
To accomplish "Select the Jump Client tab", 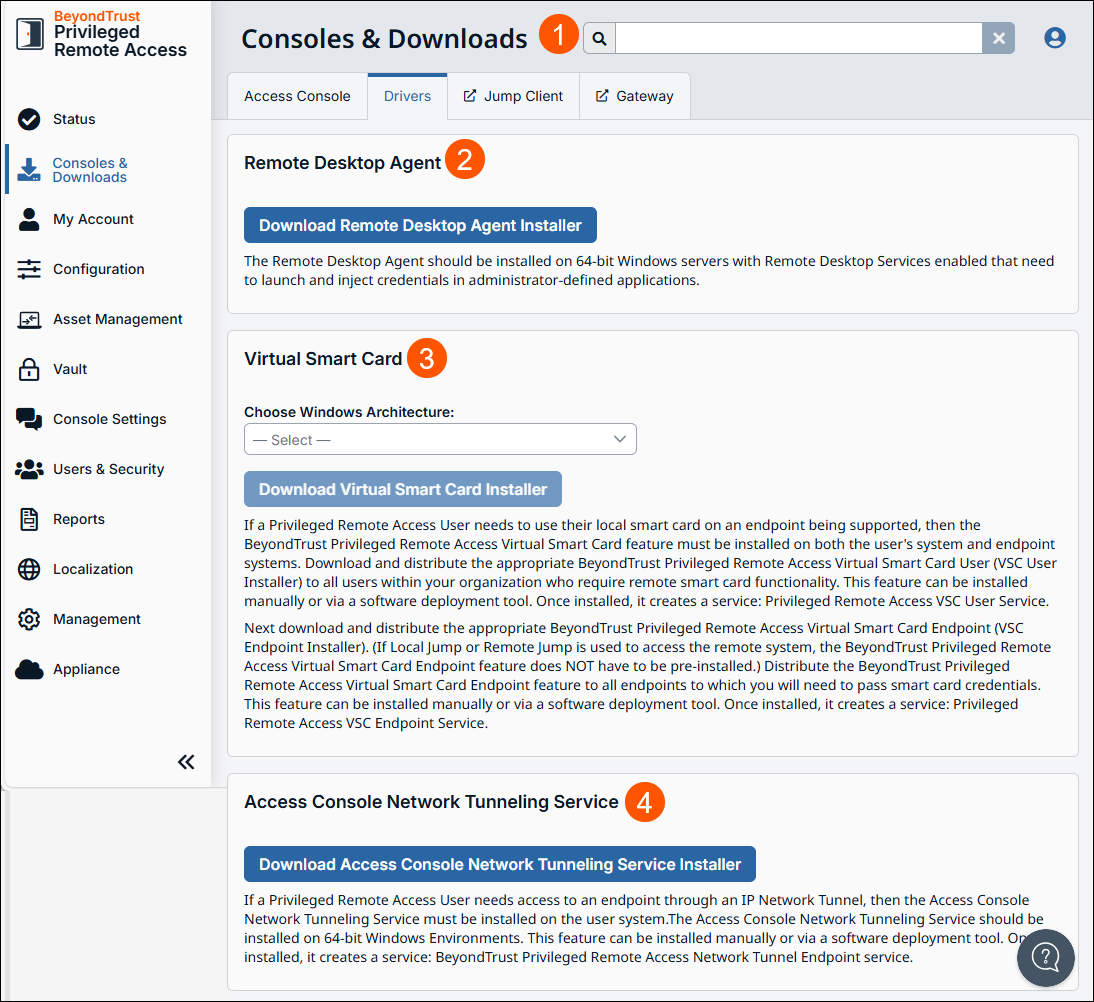I will (x=513, y=95).
